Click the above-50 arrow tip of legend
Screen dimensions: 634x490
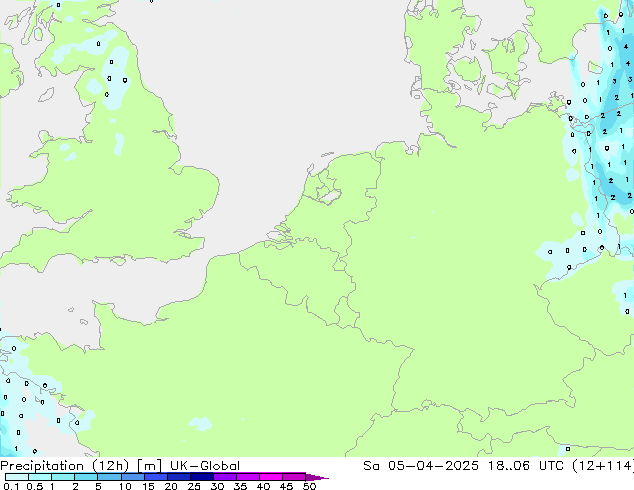[x=317, y=477]
